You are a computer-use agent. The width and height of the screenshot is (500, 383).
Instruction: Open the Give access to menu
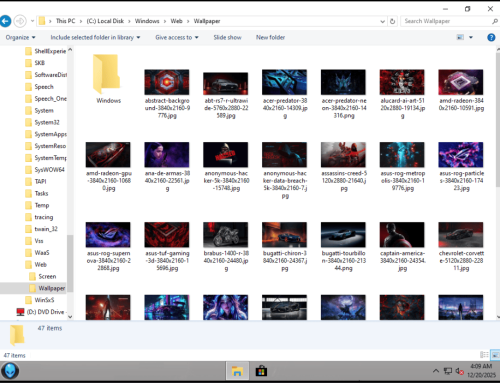click(177, 37)
